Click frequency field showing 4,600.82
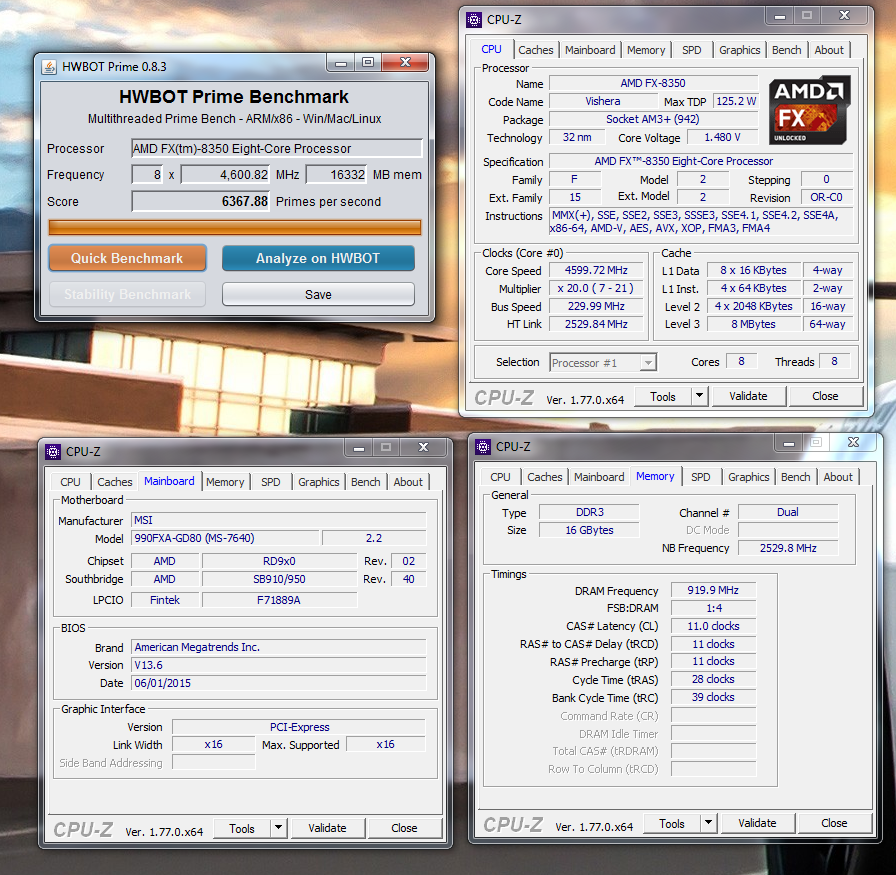The width and height of the screenshot is (896, 875). (x=225, y=174)
